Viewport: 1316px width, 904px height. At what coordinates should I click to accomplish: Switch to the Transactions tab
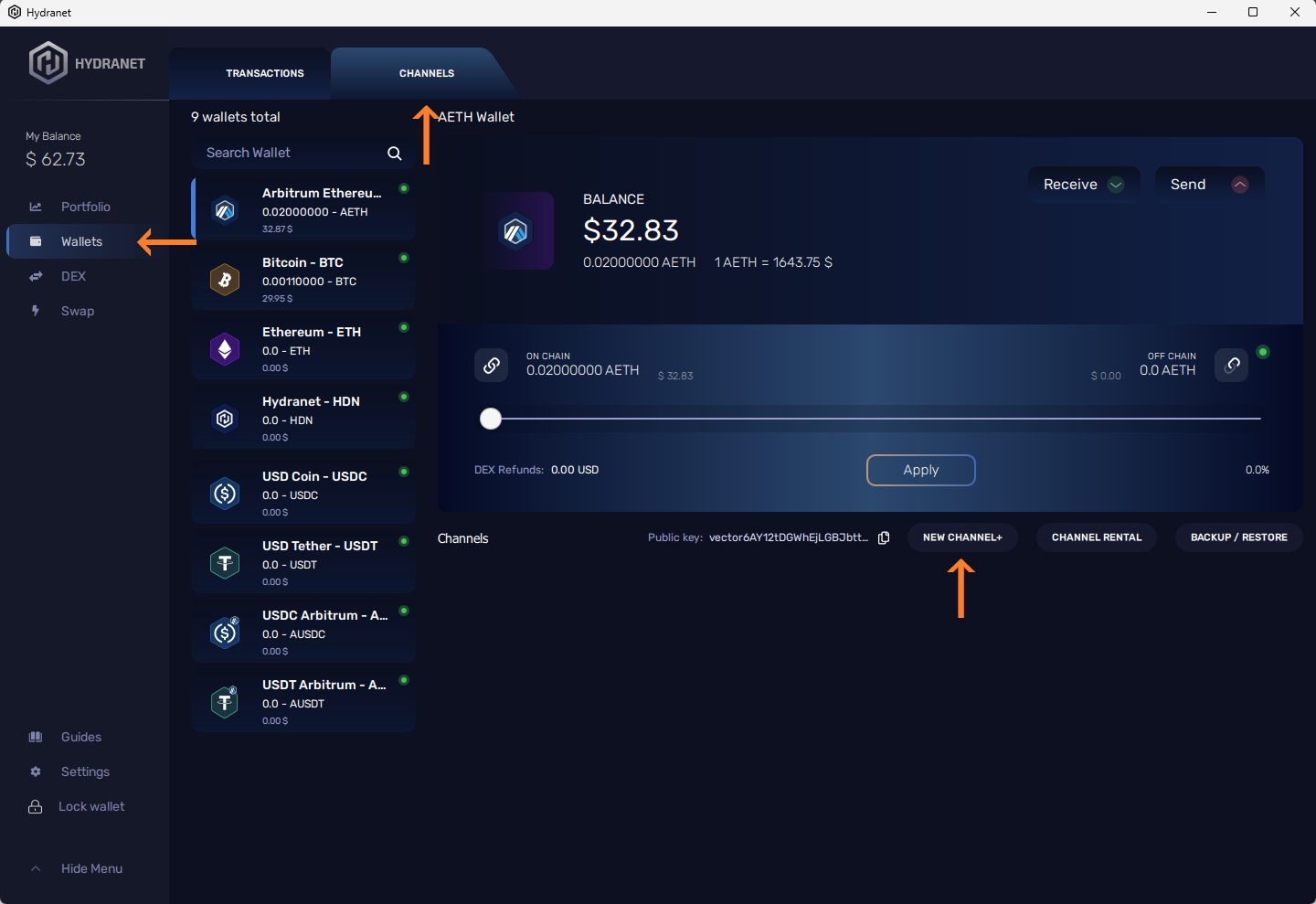(265, 73)
